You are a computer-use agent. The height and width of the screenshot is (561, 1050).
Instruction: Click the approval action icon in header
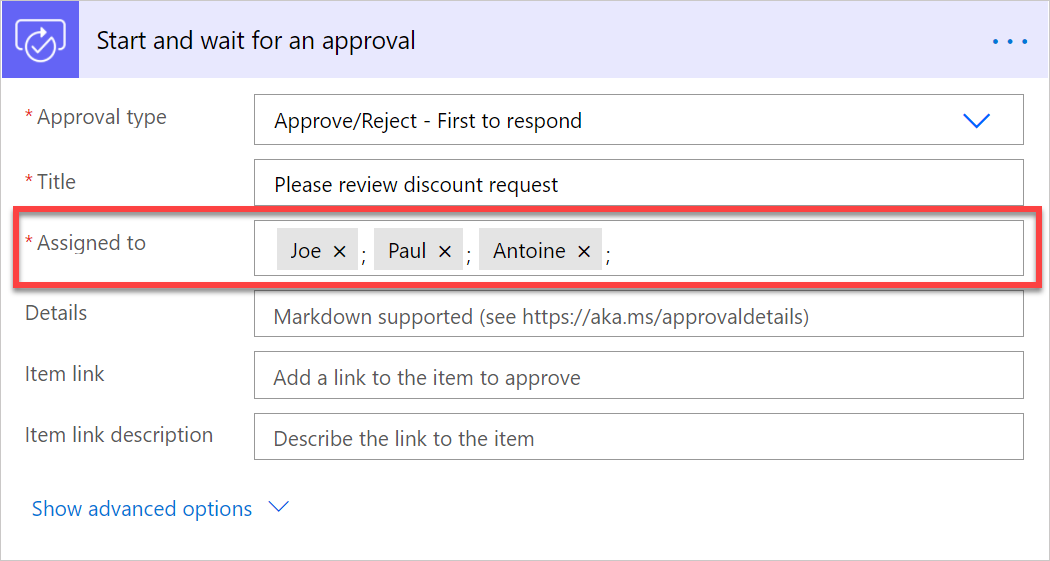click(41, 39)
